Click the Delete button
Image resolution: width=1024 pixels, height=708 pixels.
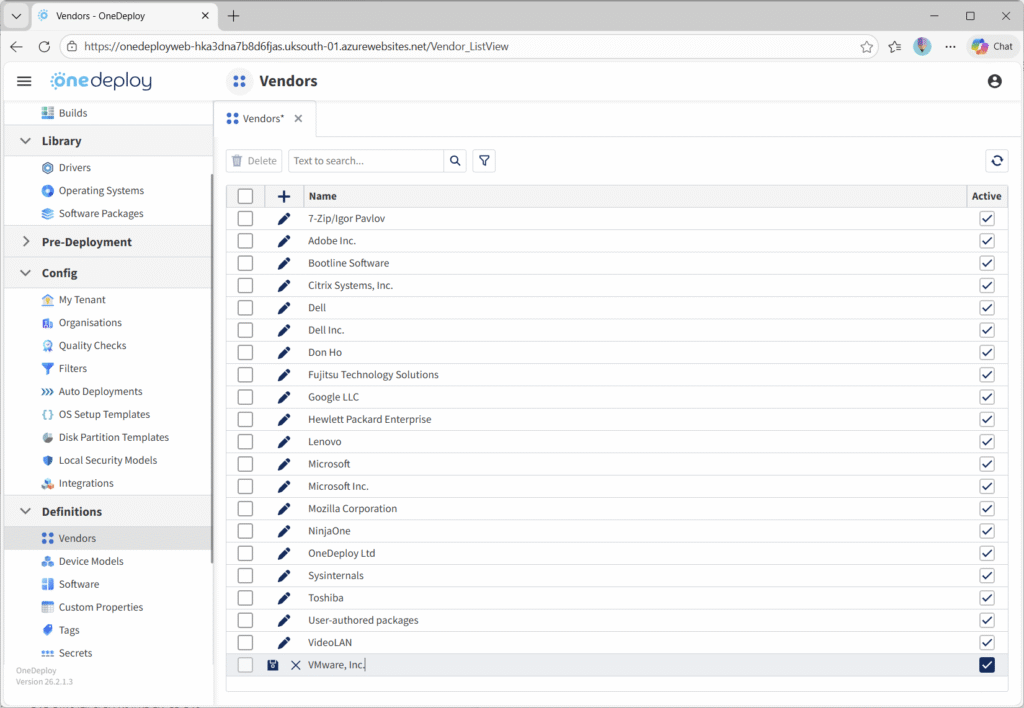pyautogui.click(x=254, y=161)
